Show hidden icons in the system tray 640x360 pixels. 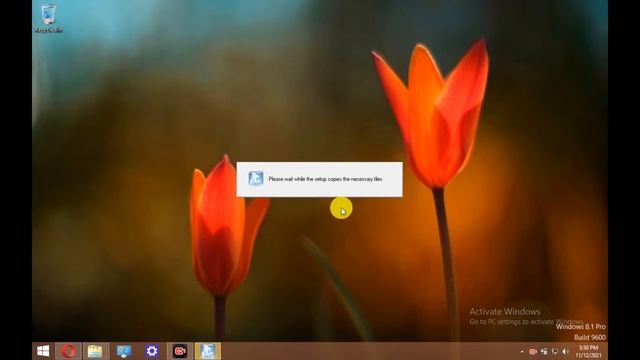coord(522,351)
